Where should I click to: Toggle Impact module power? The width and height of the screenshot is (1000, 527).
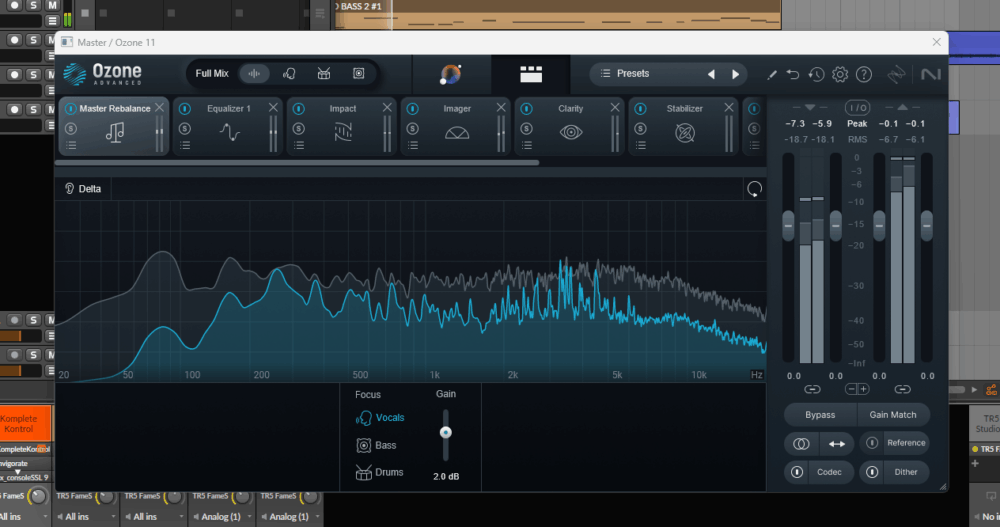[x=298, y=108]
